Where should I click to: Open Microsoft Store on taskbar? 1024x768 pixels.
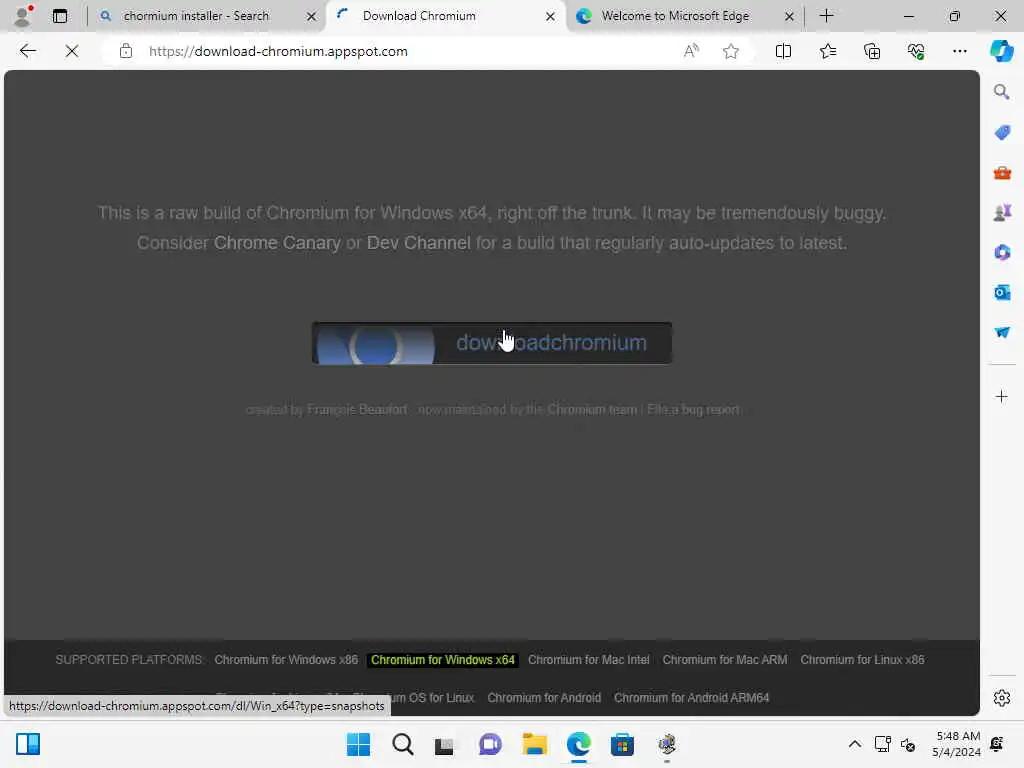coord(622,744)
